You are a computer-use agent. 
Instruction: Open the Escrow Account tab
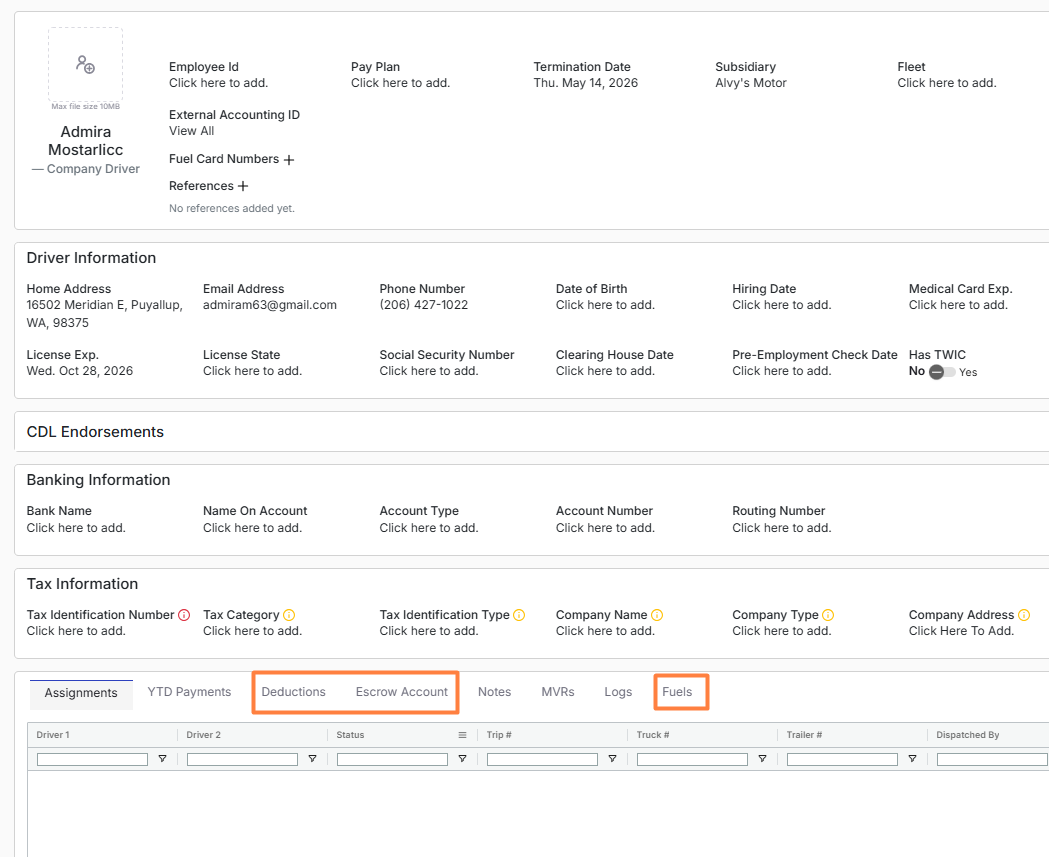click(x=401, y=692)
